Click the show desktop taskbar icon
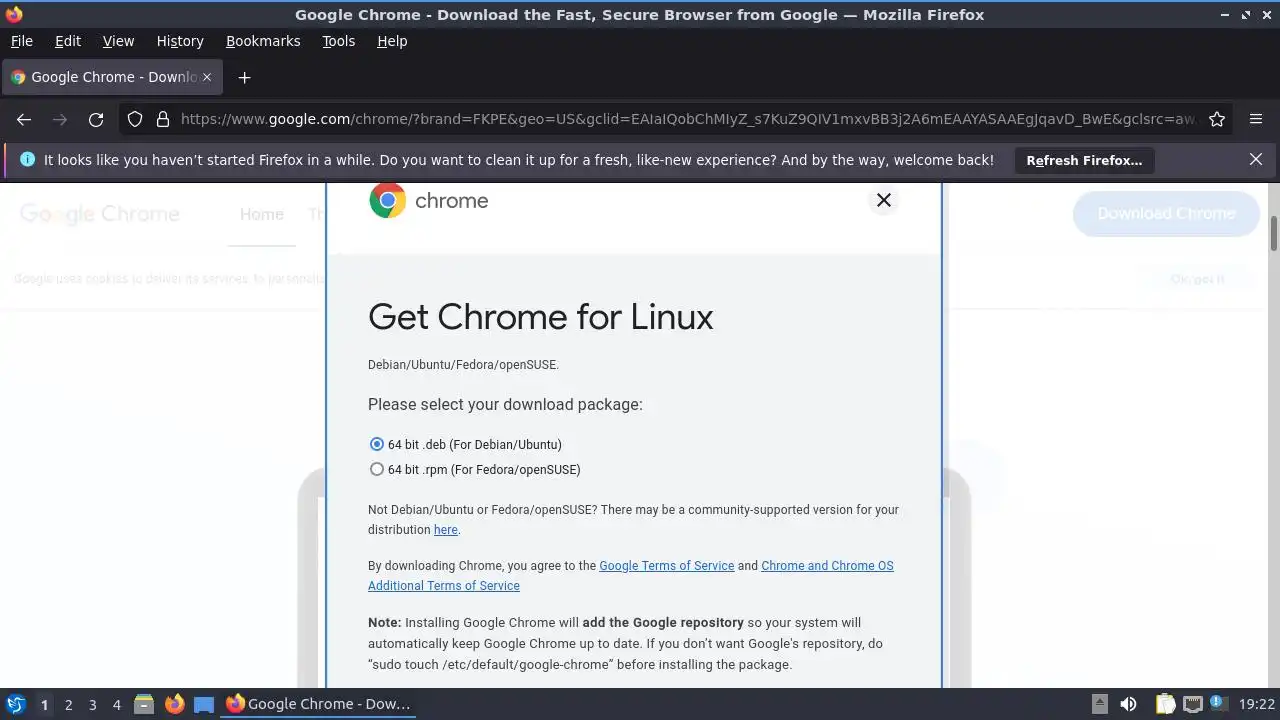 (204, 704)
